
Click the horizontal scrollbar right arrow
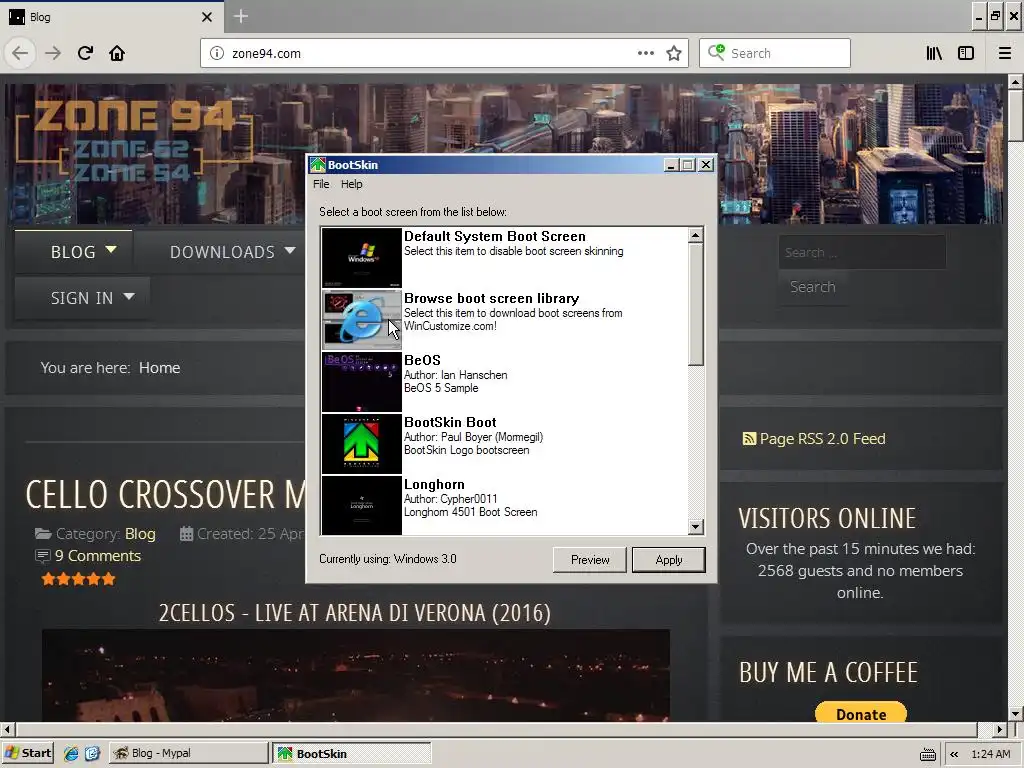click(x=1000, y=729)
